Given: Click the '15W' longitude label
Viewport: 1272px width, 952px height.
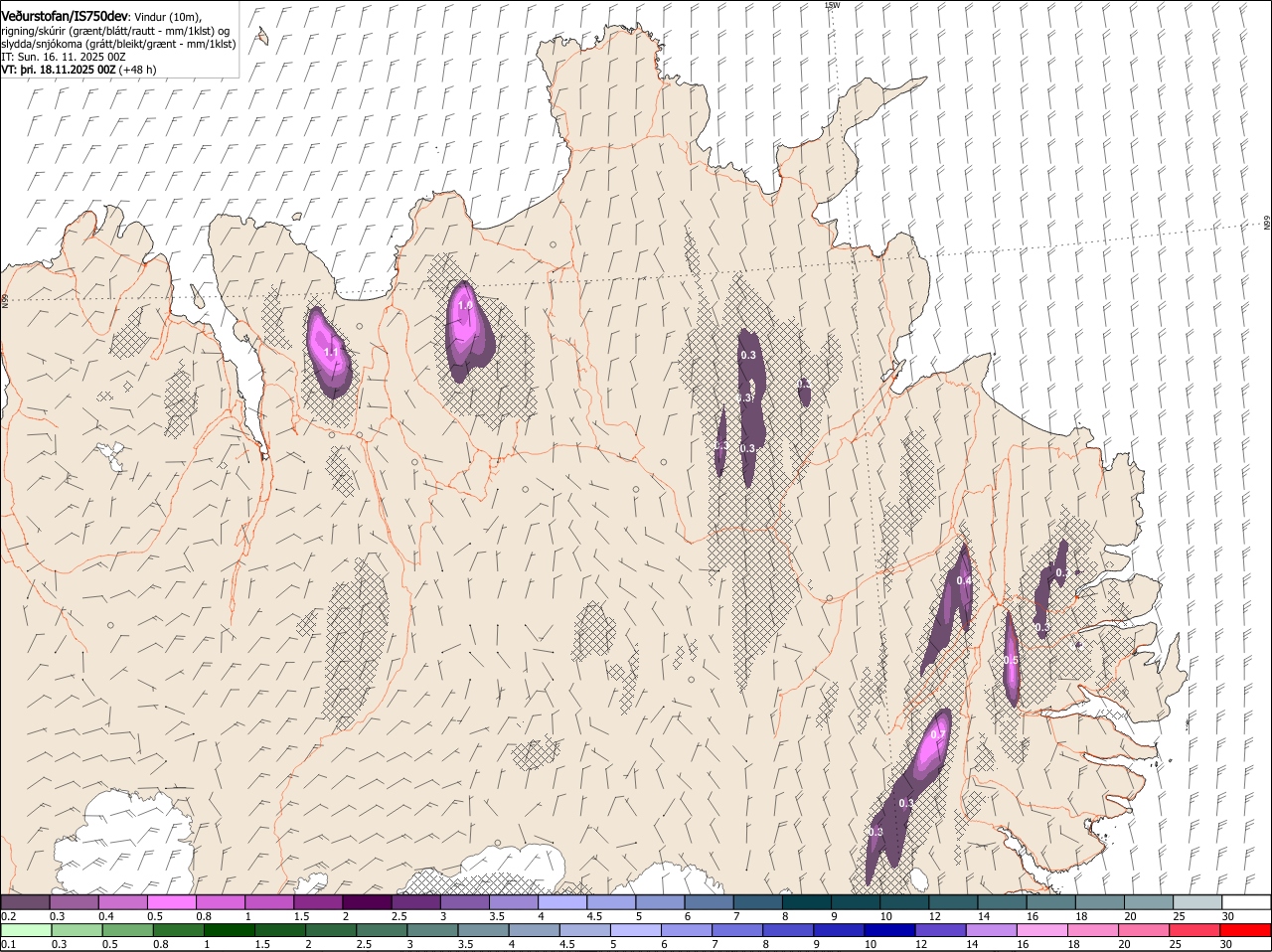Looking at the screenshot, I should tap(832, 5).
